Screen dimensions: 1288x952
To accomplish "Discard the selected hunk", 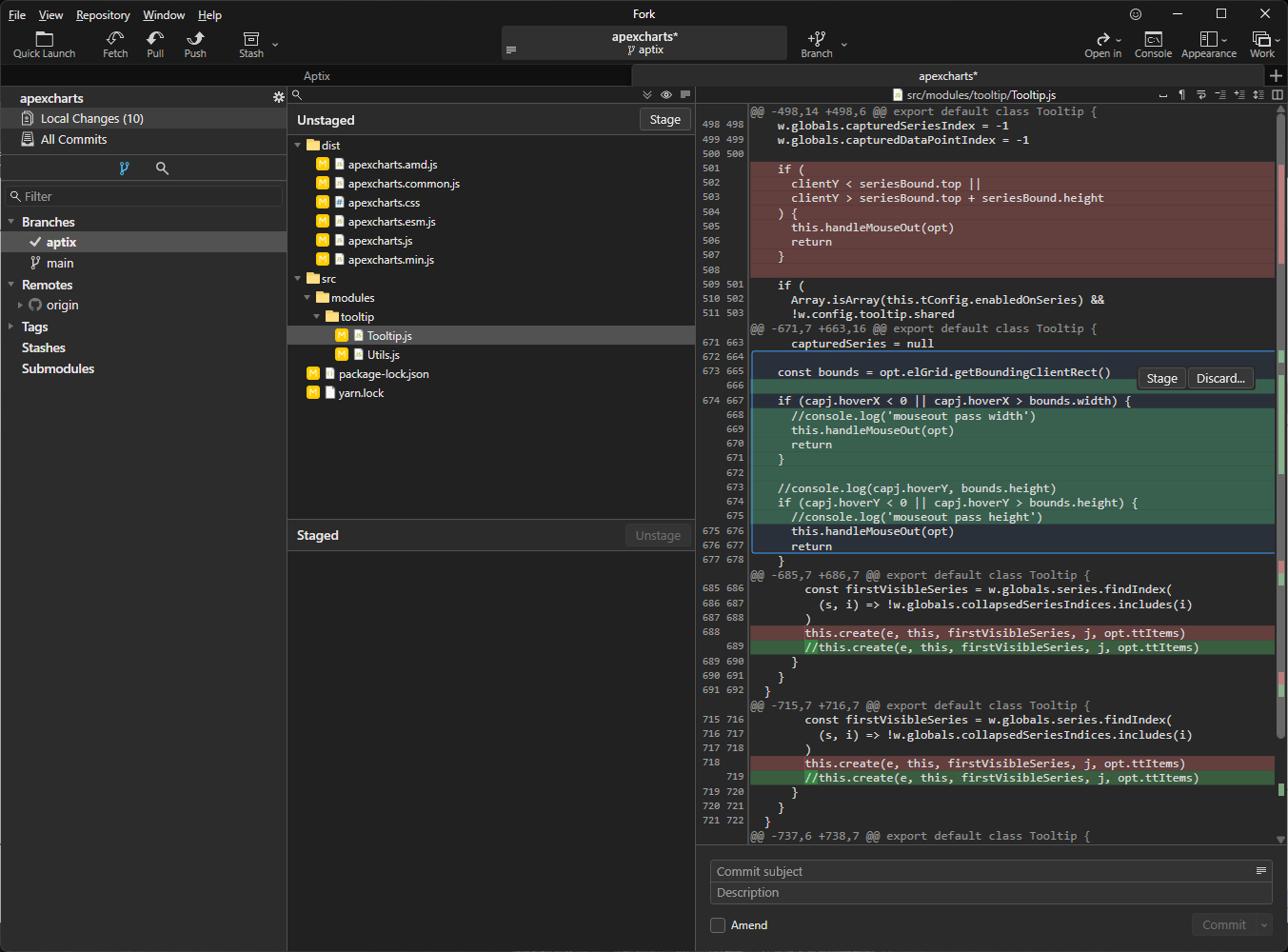I will pyautogui.click(x=1220, y=378).
